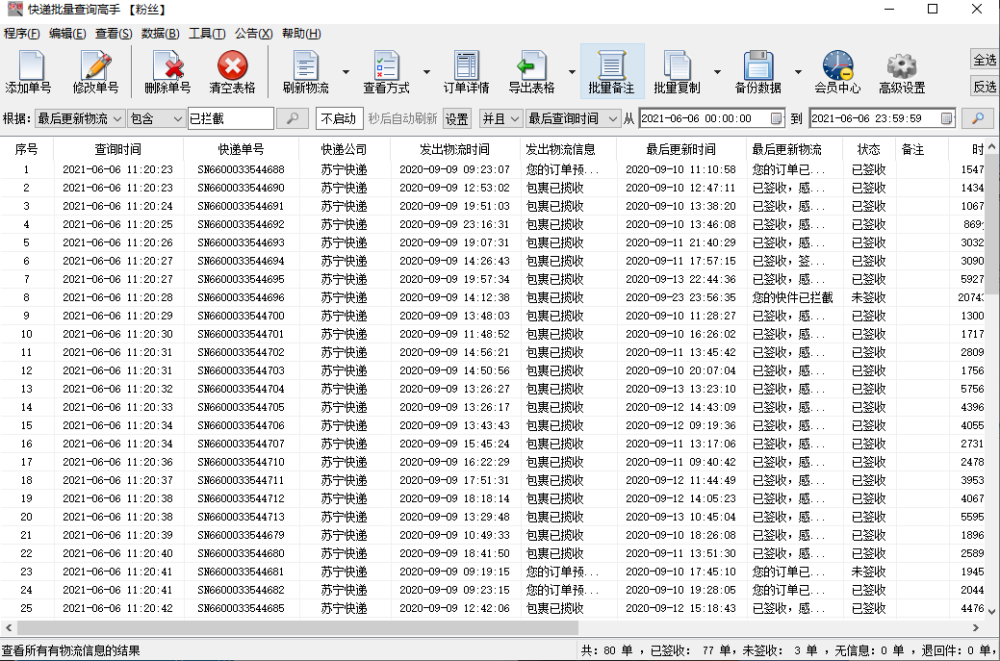Select tracking number SN6600033544685
The width and height of the screenshot is (1000, 661).
(x=240, y=608)
